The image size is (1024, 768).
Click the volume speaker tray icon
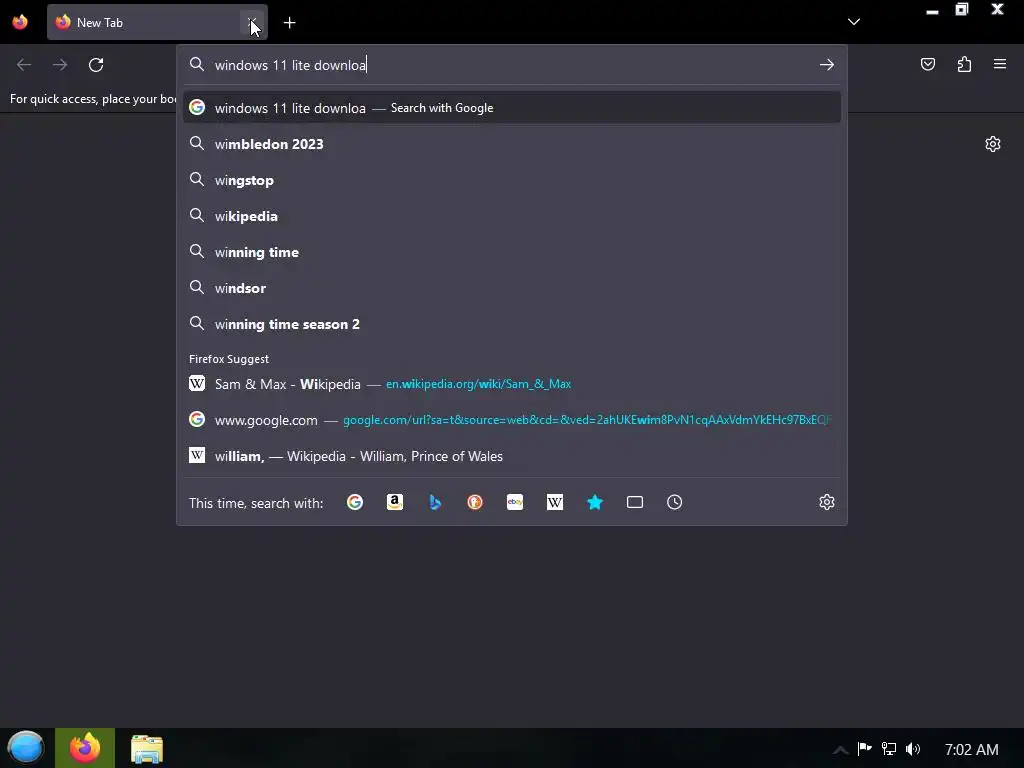[x=913, y=749]
